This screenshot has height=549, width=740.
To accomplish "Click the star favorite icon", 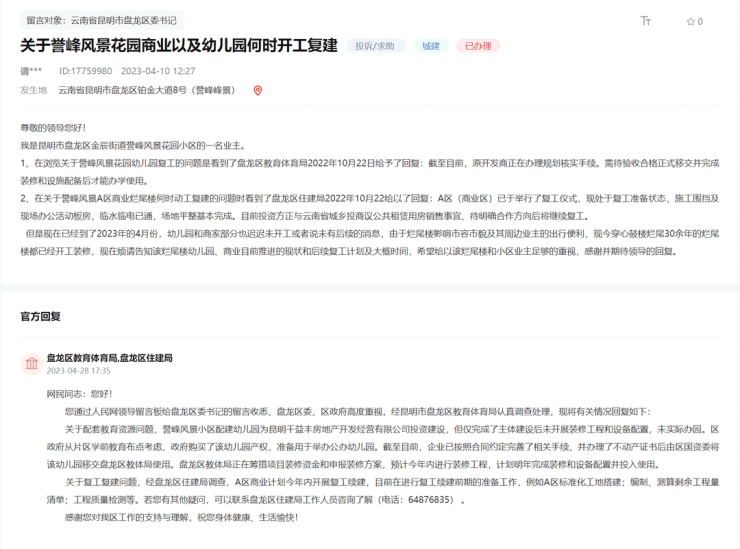I will [x=690, y=21].
